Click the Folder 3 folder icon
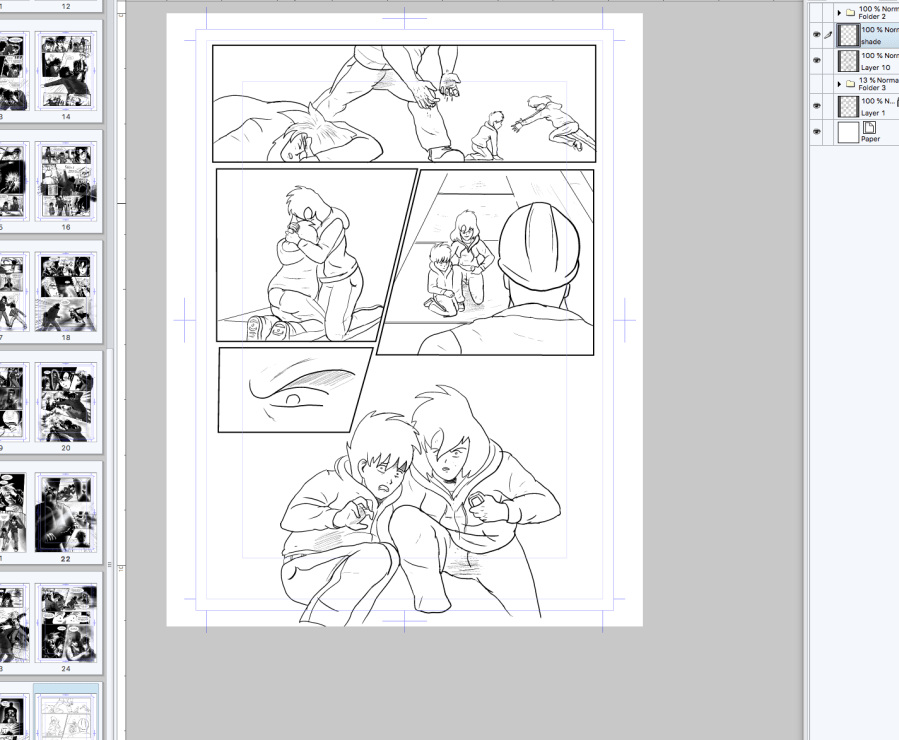Image resolution: width=899 pixels, height=740 pixels. pos(850,84)
